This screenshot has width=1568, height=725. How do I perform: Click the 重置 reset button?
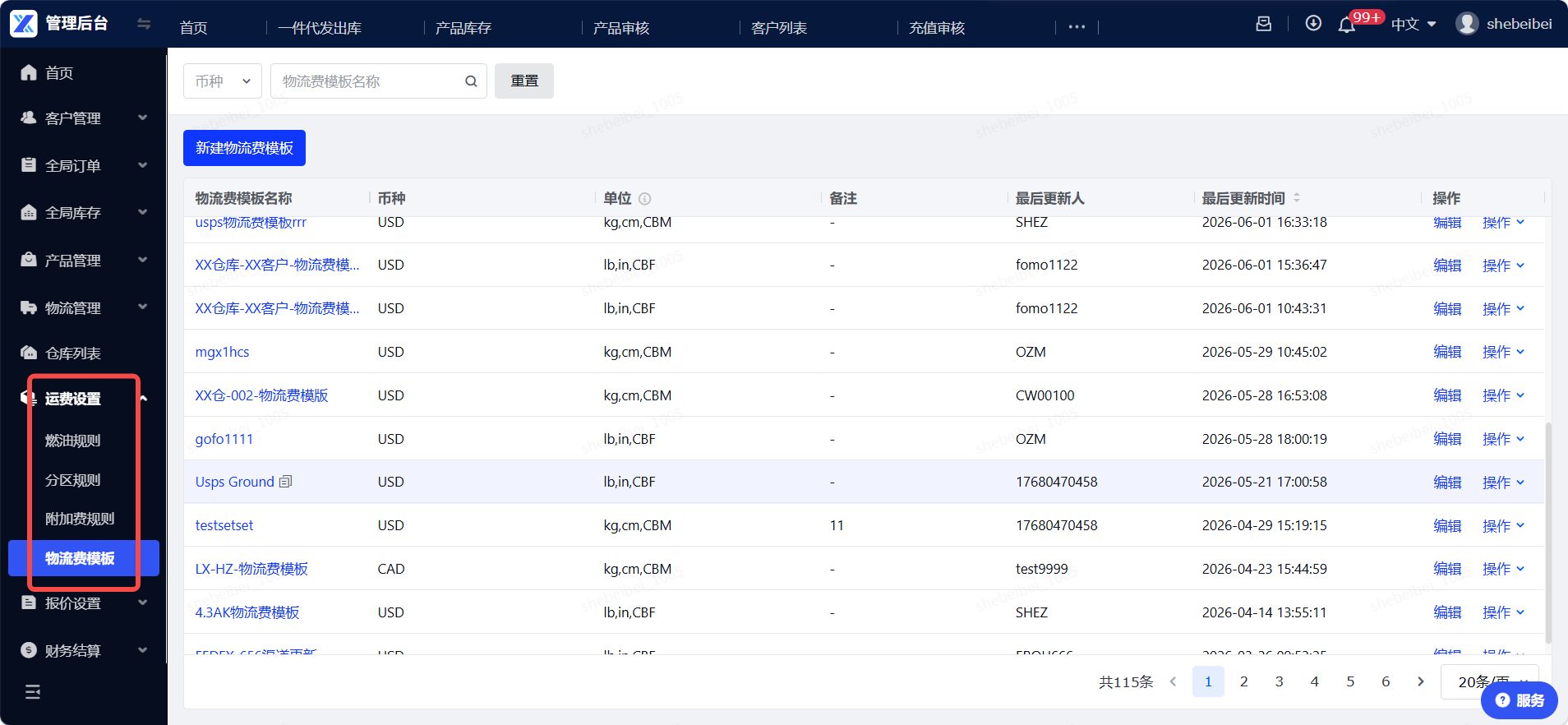tap(524, 81)
